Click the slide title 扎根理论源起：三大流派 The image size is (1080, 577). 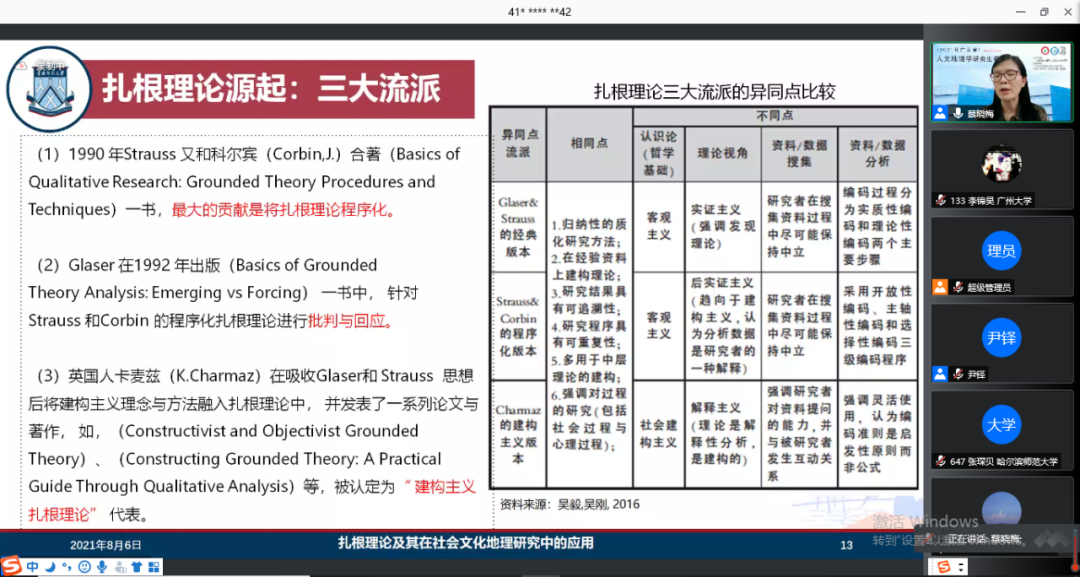tap(271, 89)
